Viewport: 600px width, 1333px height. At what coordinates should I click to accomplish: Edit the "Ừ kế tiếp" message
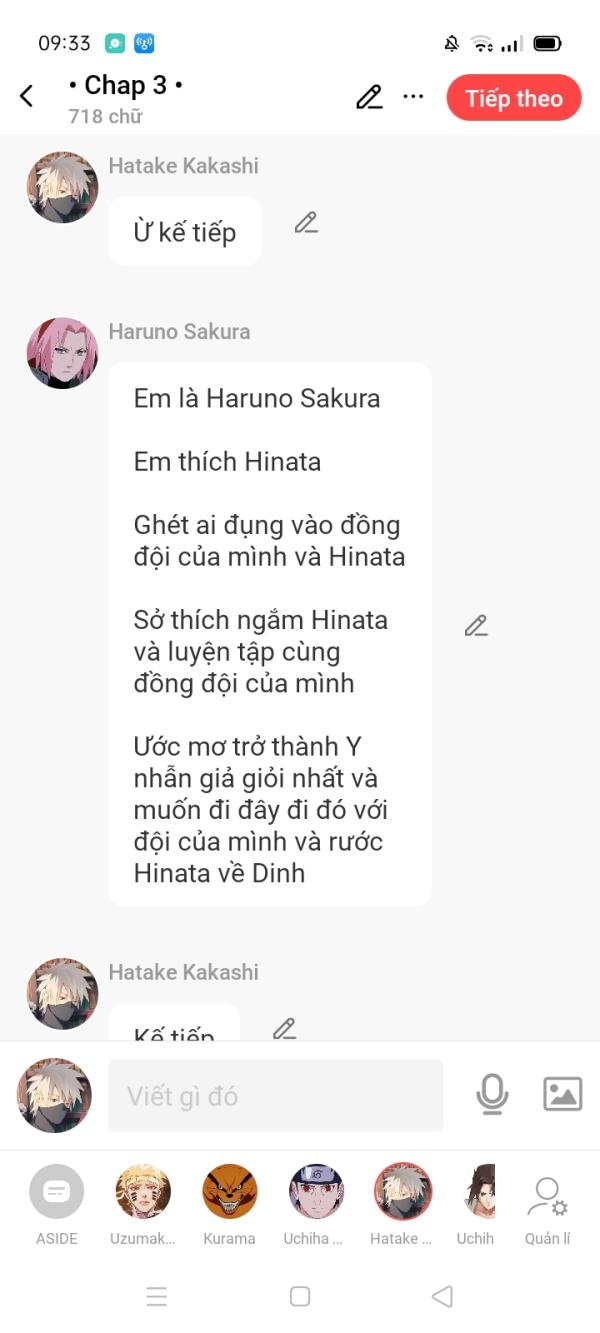click(306, 223)
